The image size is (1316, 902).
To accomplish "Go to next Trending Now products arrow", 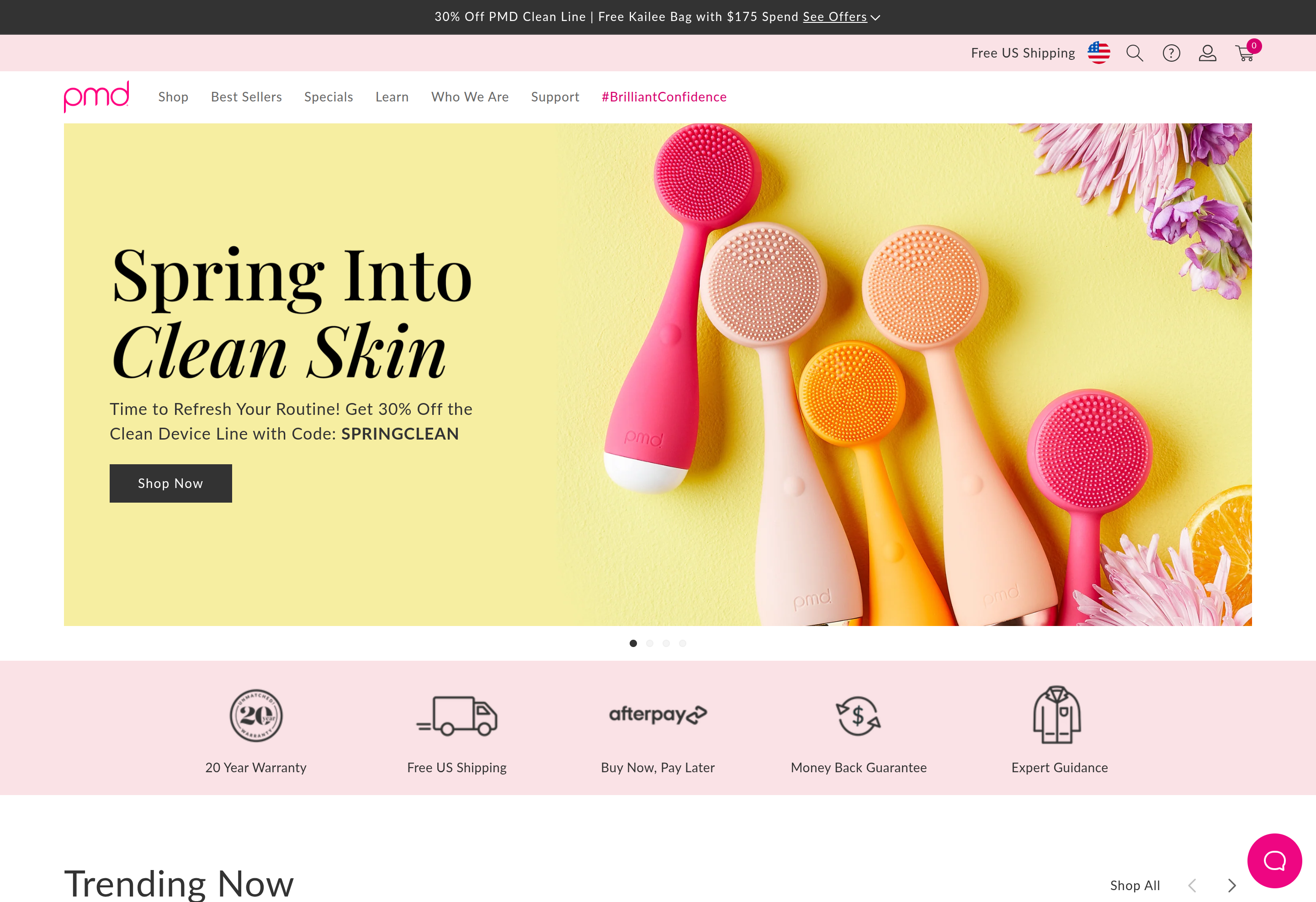I will click(x=1231, y=886).
